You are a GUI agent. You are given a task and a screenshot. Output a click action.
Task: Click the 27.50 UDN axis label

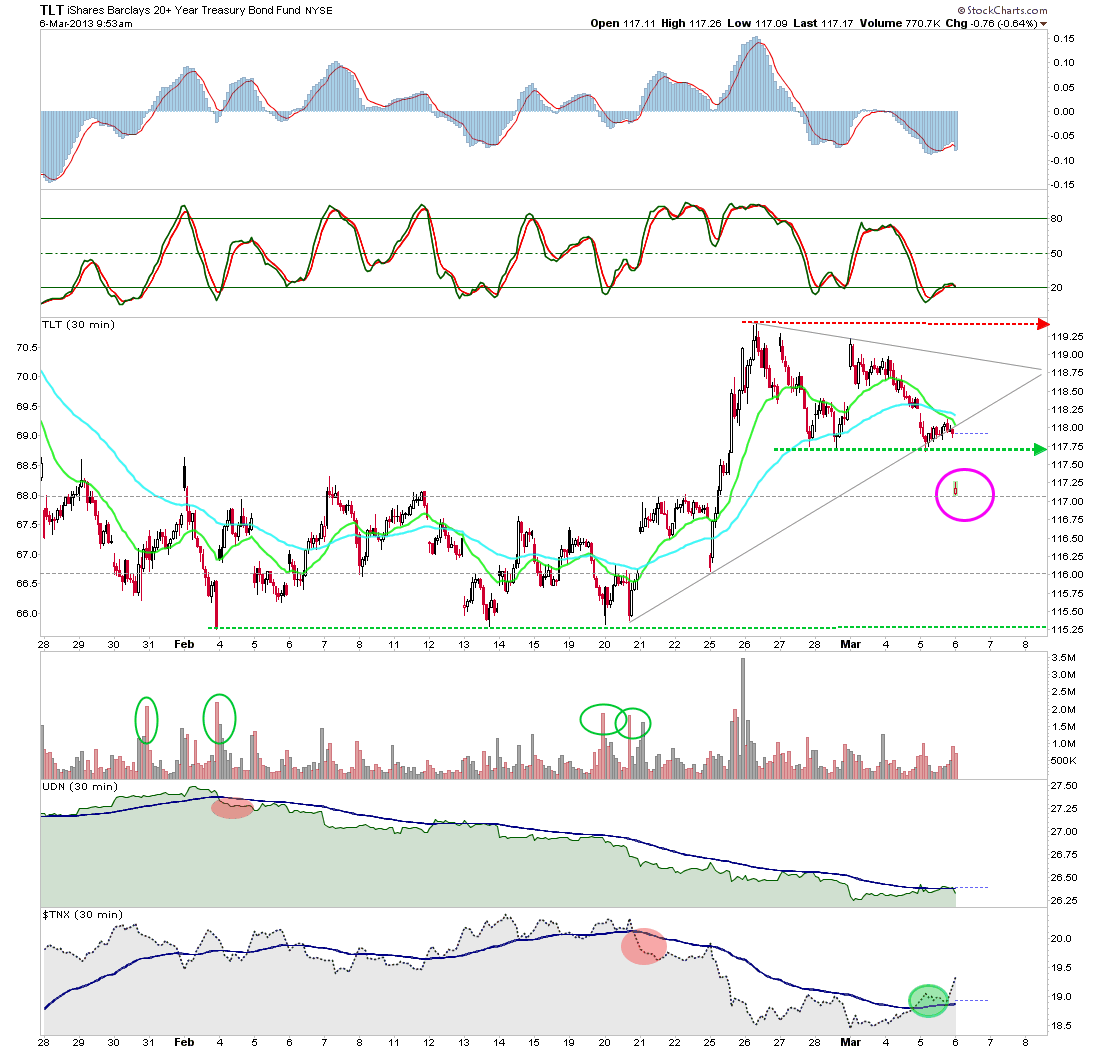point(1064,786)
